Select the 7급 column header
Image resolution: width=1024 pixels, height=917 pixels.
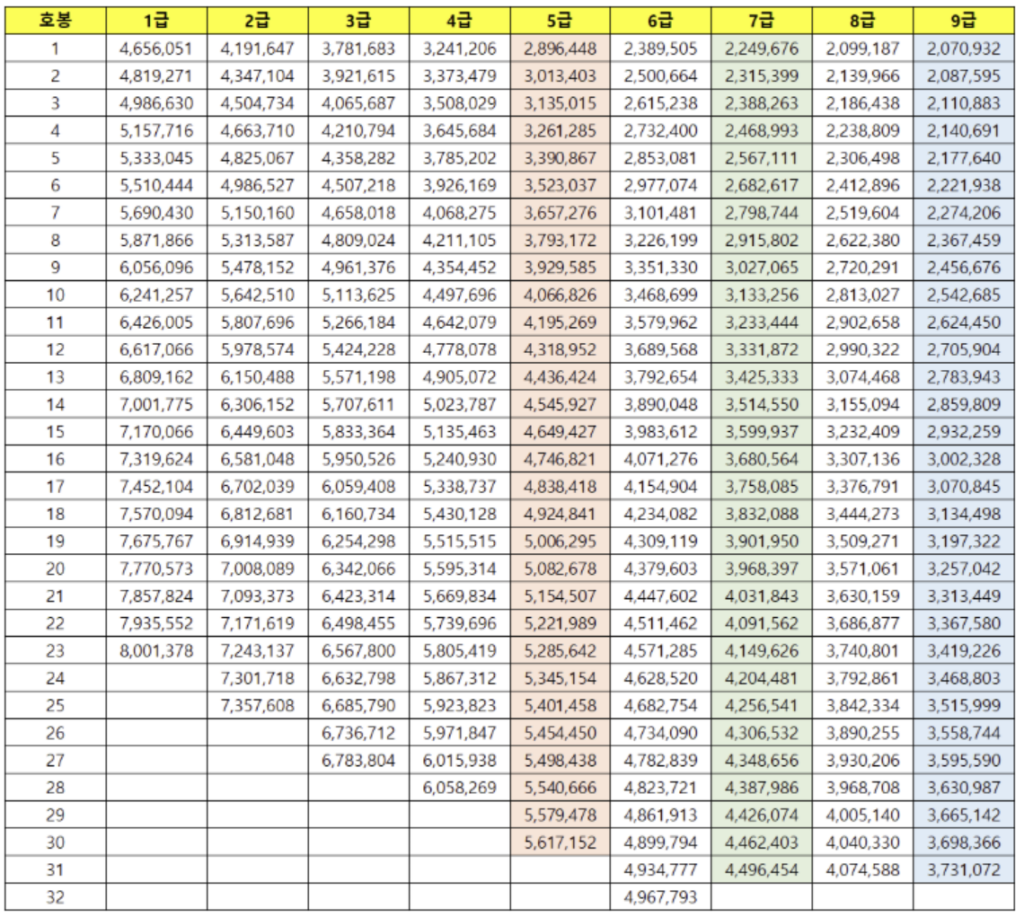[761, 20]
